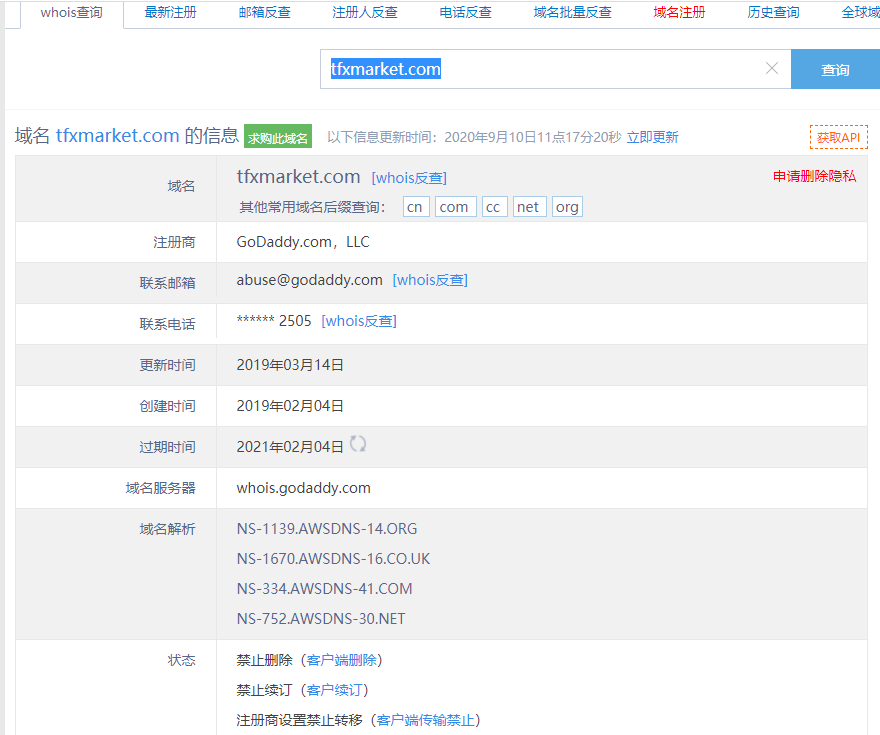This screenshot has width=880, height=735.
Task: Select the 注册人反查 tab
Action: pyautogui.click(x=365, y=13)
